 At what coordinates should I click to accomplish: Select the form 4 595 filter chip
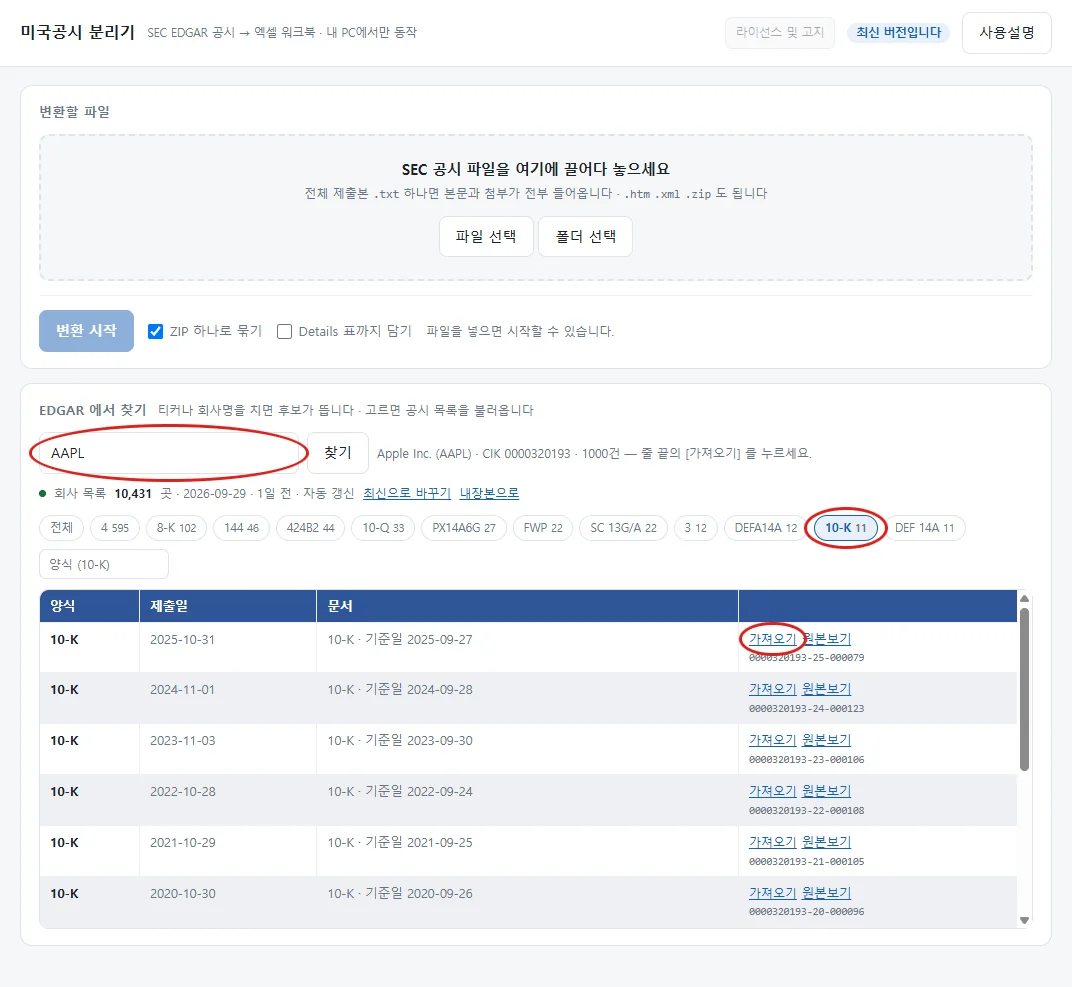[x=115, y=528]
